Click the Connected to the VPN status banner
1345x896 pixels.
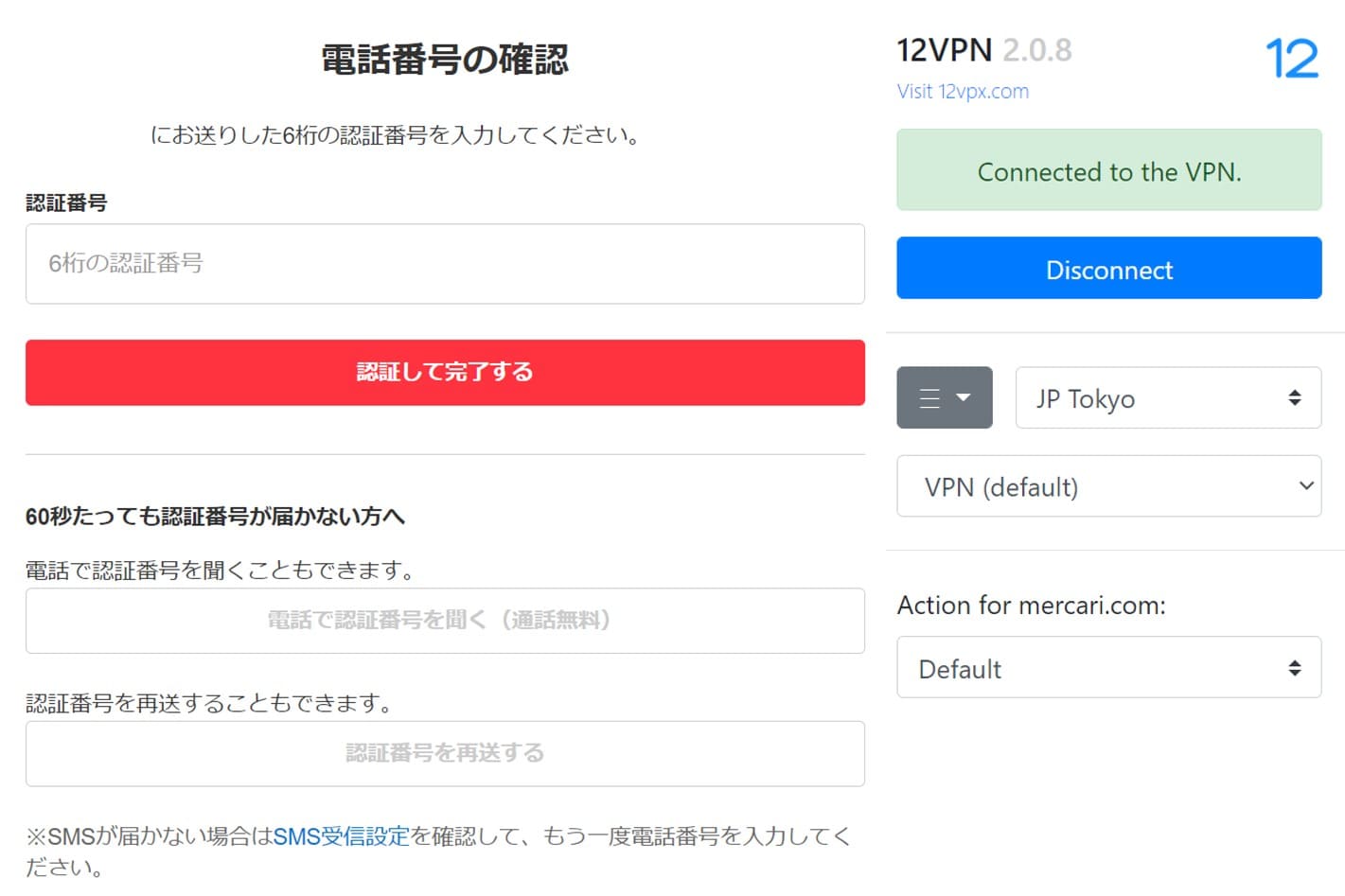click(x=1108, y=171)
